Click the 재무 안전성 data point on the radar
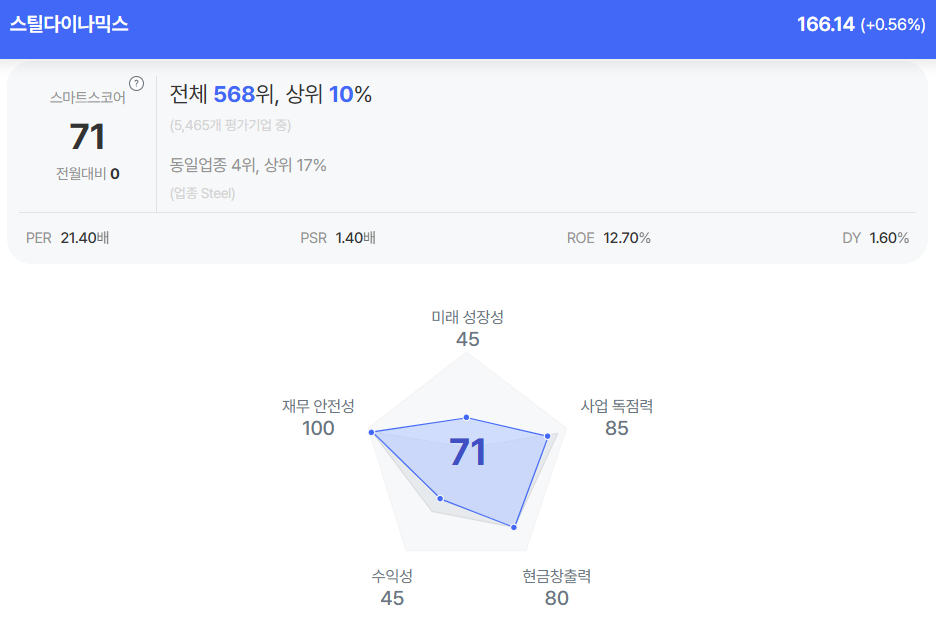Image resolution: width=936 pixels, height=631 pixels. [x=372, y=433]
